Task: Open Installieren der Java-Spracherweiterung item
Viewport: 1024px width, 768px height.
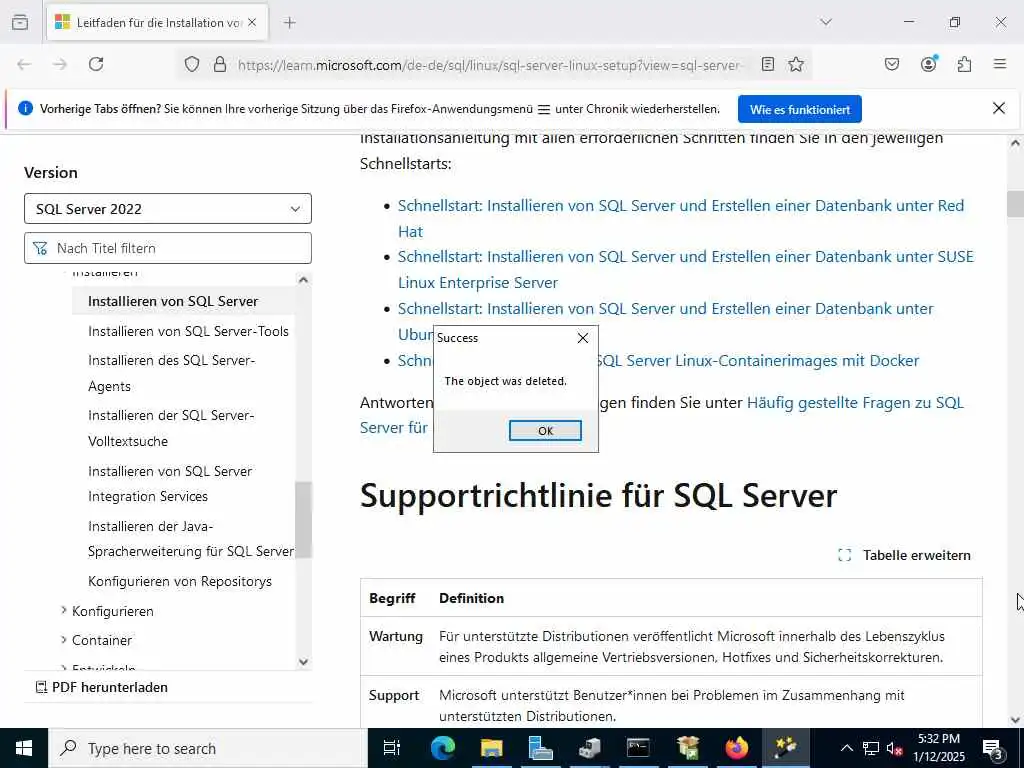Action: [x=191, y=539]
